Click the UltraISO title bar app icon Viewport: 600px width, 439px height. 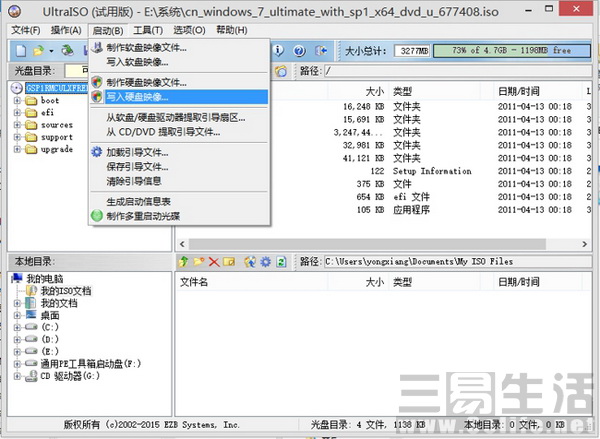coord(15,11)
